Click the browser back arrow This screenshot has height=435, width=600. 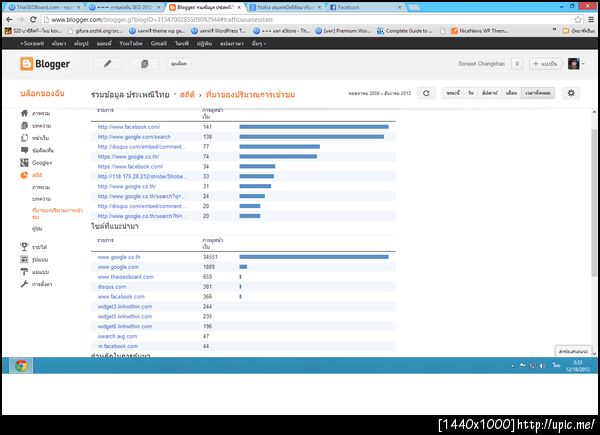pos(9,20)
